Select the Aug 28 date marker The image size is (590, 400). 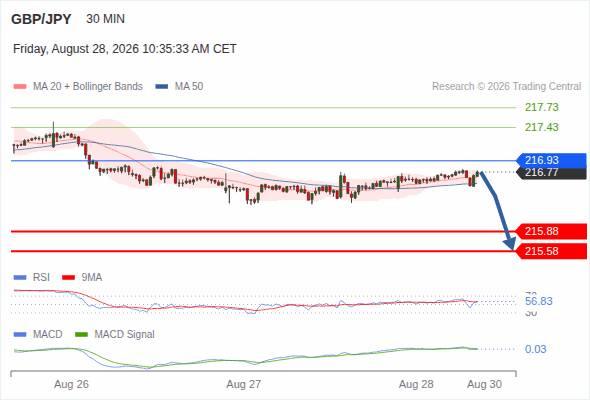click(x=416, y=384)
